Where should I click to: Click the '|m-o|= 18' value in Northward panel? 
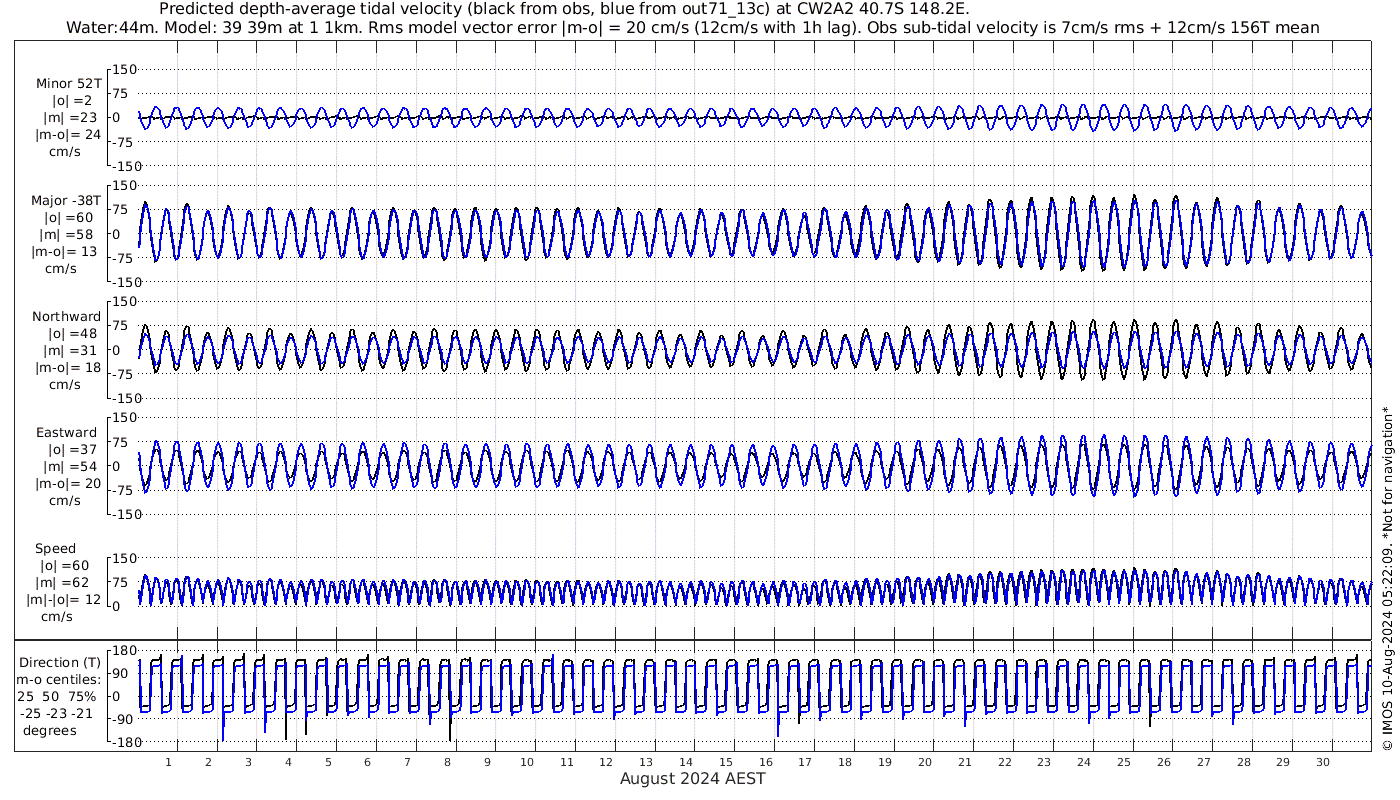[66, 367]
